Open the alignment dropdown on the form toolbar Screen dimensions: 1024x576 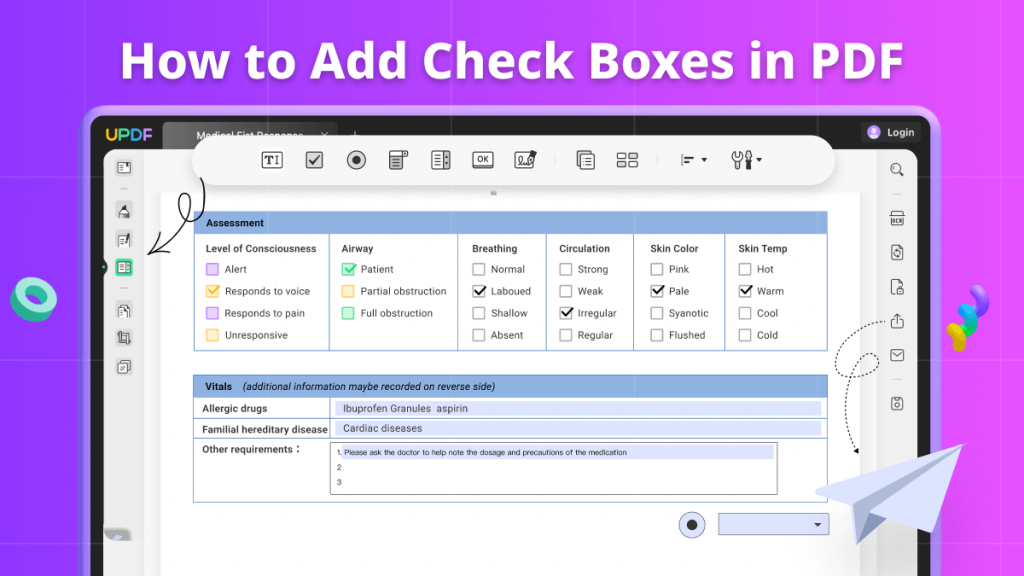click(693, 160)
